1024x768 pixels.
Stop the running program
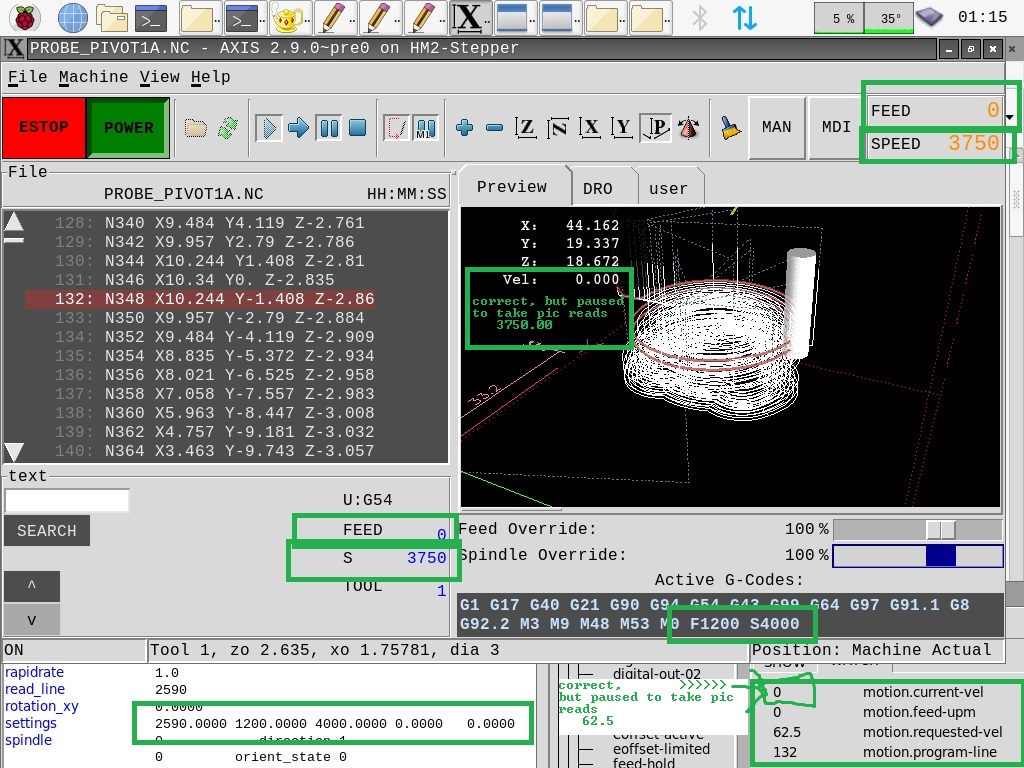coord(357,128)
